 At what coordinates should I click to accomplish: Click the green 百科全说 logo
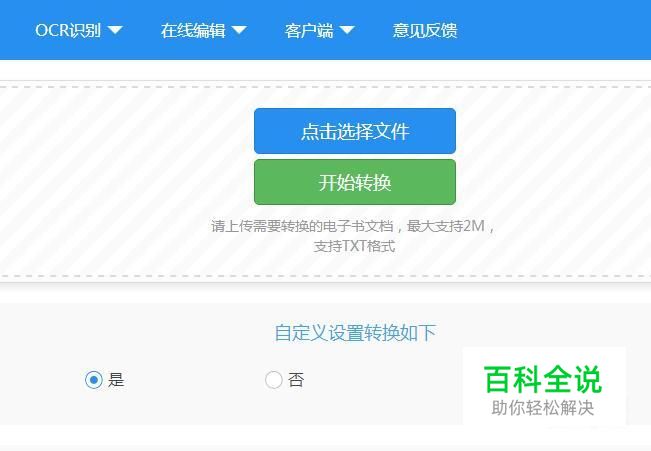(543, 379)
